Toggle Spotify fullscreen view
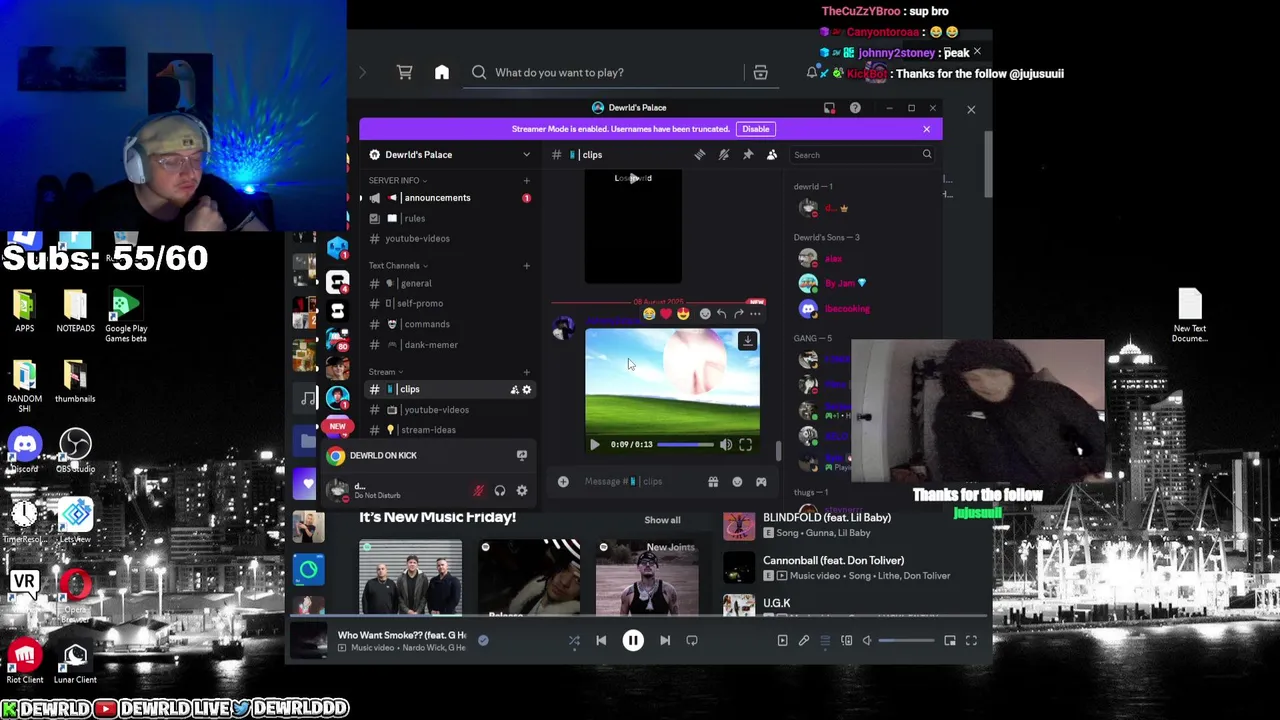The width and height of the screenshot is (1280, 720). point(971,641)
